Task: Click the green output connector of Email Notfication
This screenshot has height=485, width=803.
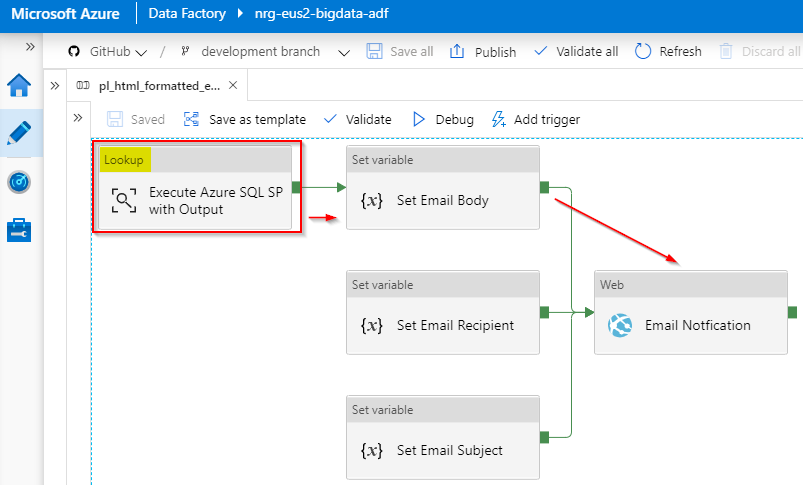Action: pos(792,312)
